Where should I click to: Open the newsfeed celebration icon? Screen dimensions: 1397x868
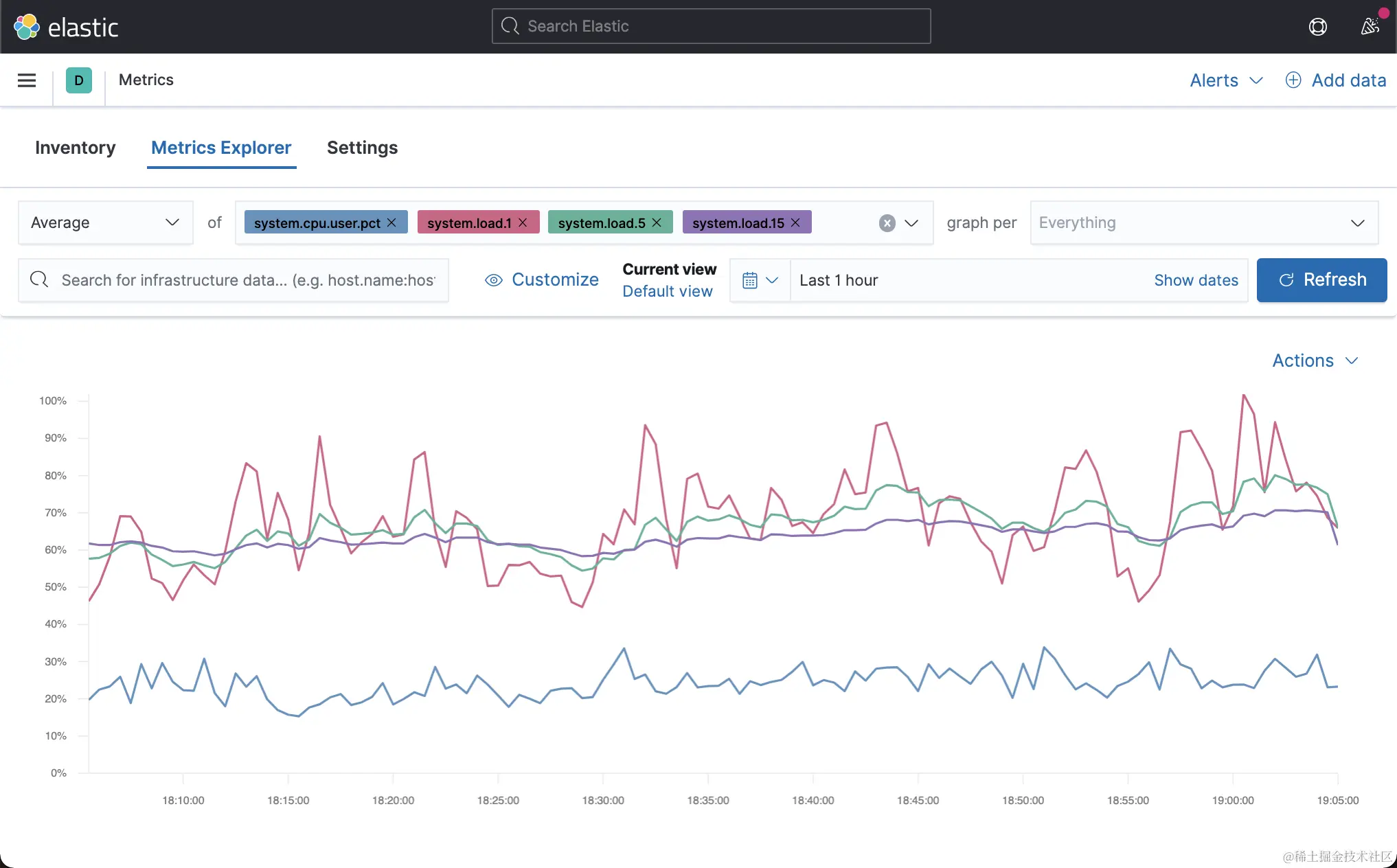pos(1370,27)
